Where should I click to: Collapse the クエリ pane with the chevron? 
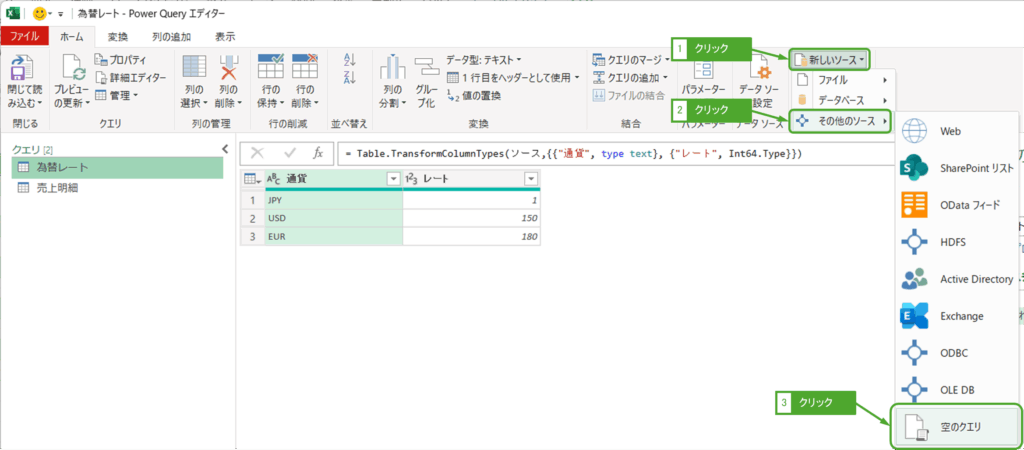pos(225,149)
